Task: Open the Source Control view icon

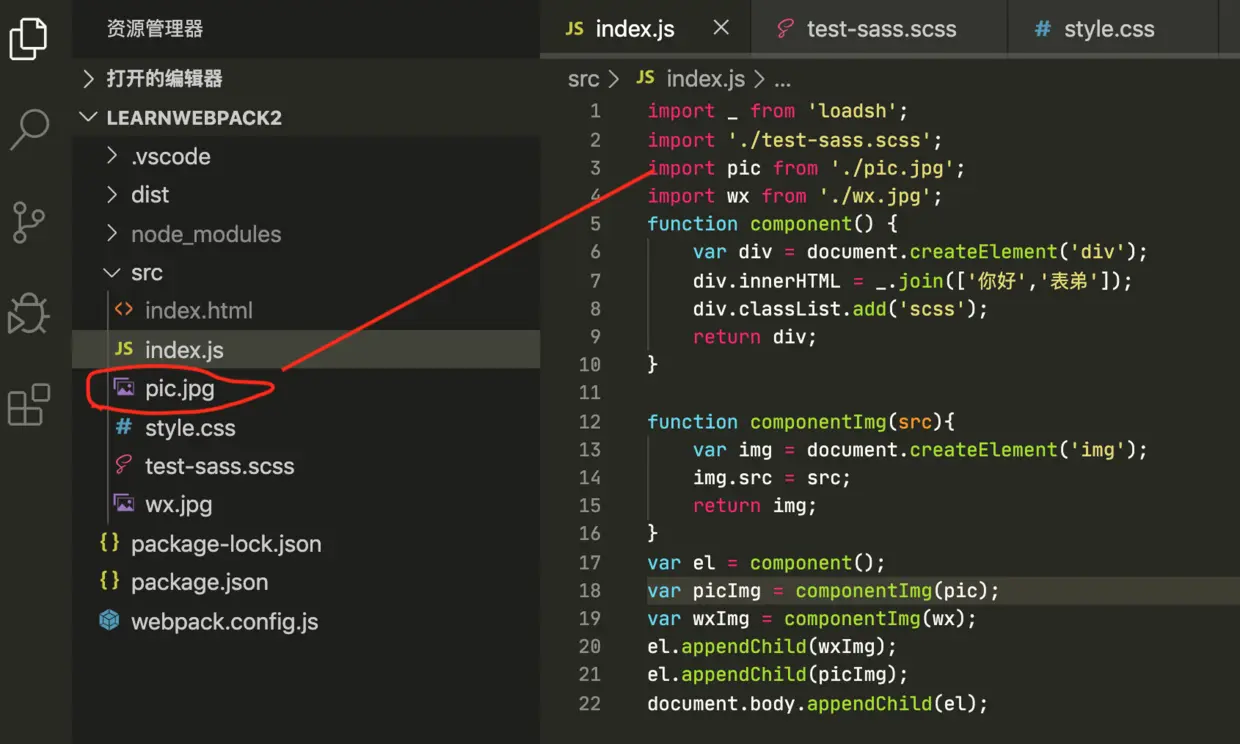Action: click(28, 221)
